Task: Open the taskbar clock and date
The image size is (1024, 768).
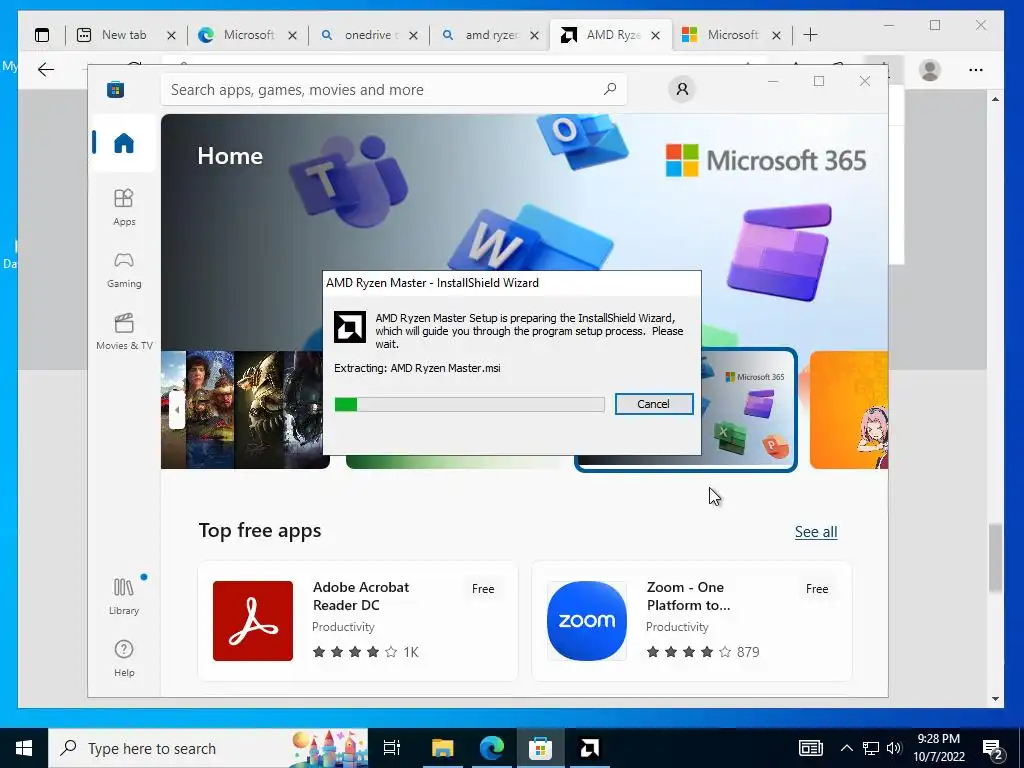Action: click(x=938, y=748)
